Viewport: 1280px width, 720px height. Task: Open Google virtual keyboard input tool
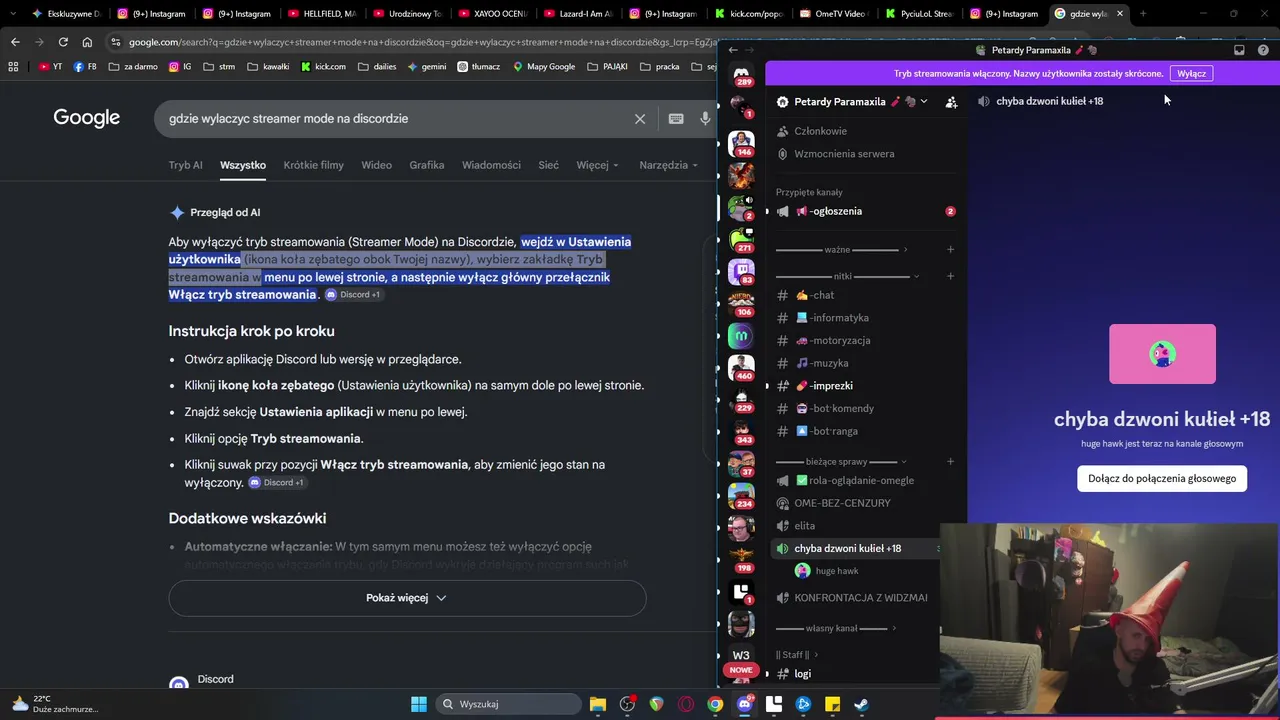coord(676,118)
